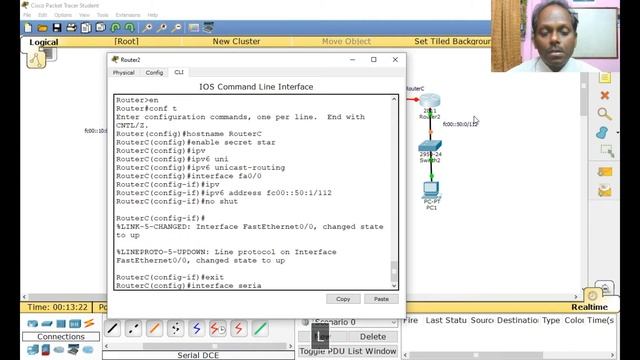Open the File menu

click(27, 15)
